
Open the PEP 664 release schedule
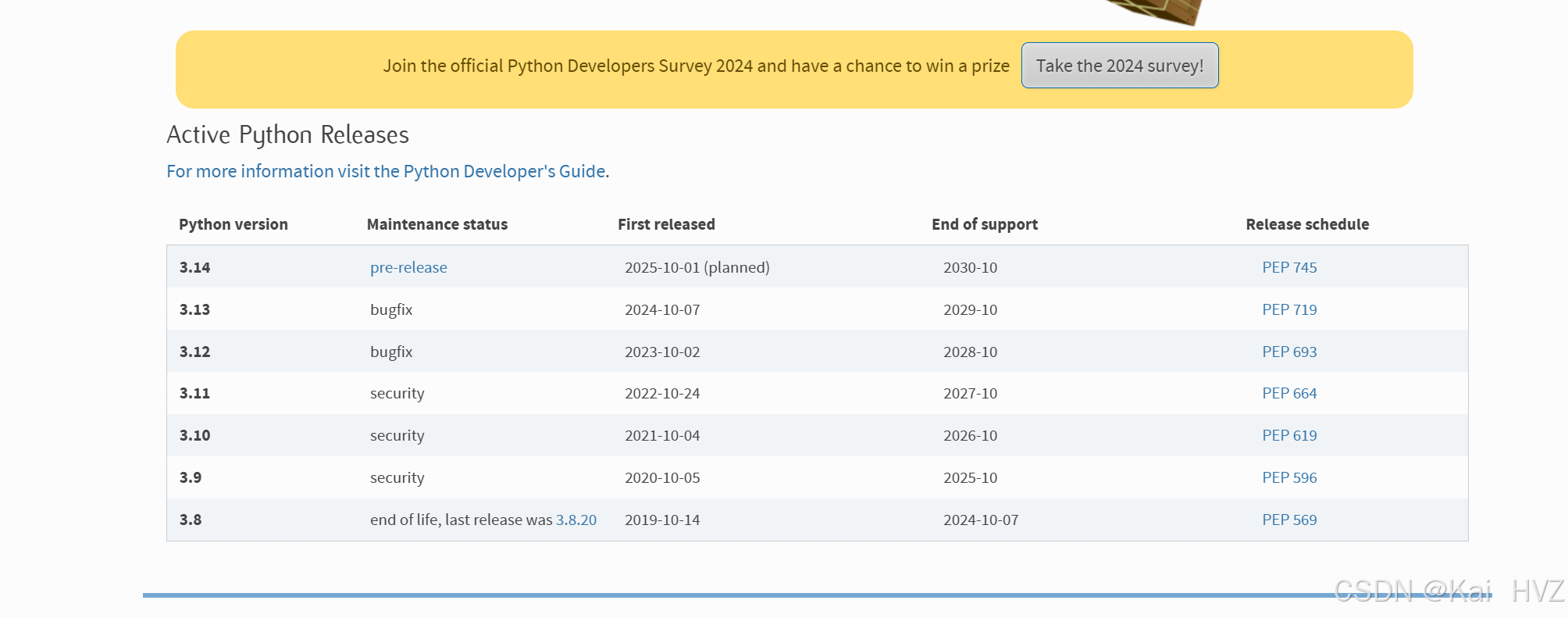[1289, 393]
